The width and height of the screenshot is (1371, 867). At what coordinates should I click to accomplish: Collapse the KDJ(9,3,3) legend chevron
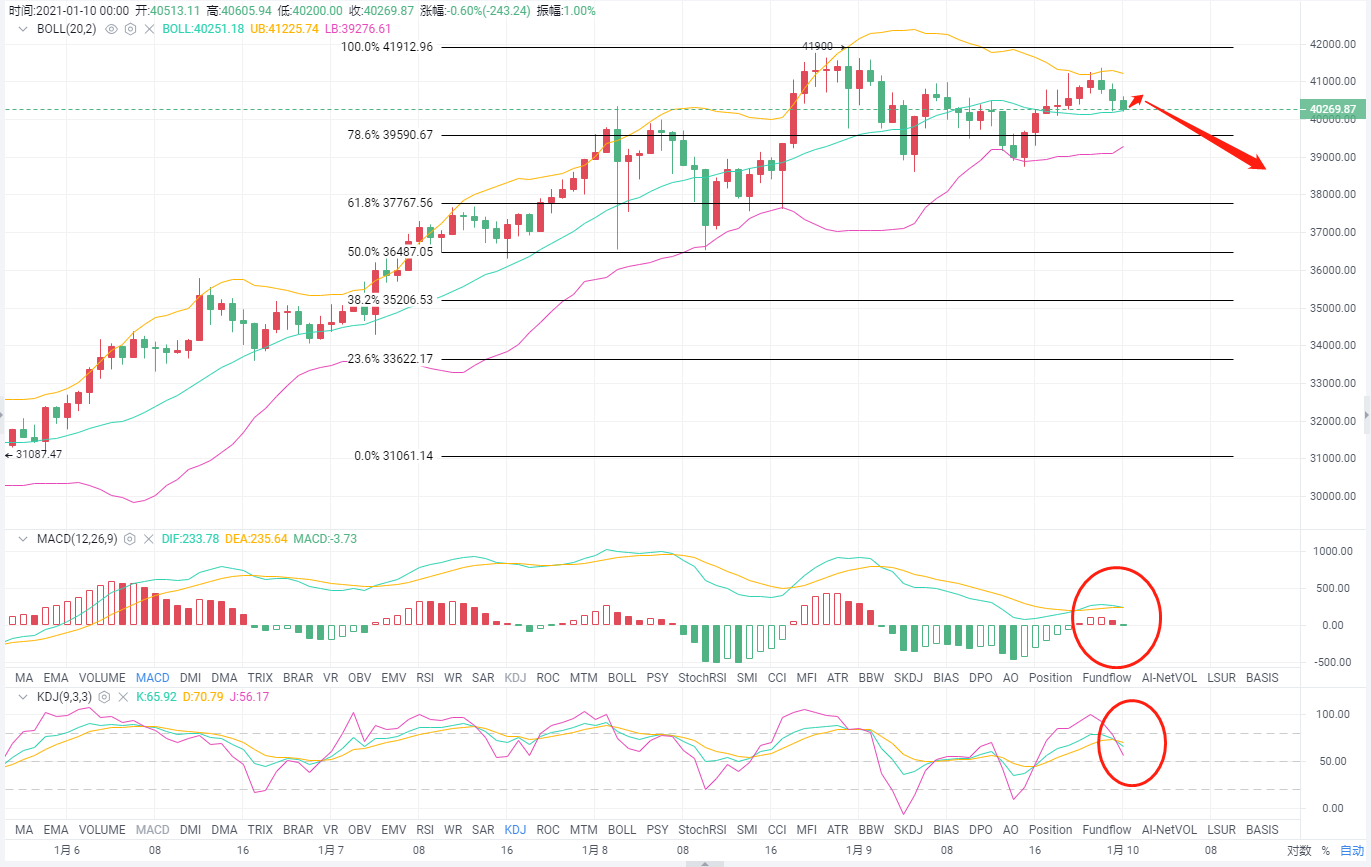(24, 697)
